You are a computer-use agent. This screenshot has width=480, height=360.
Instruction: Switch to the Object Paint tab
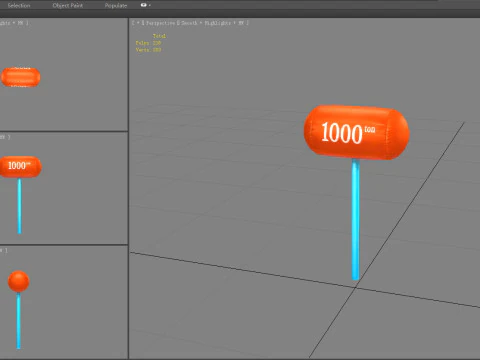tap(68, 6)
